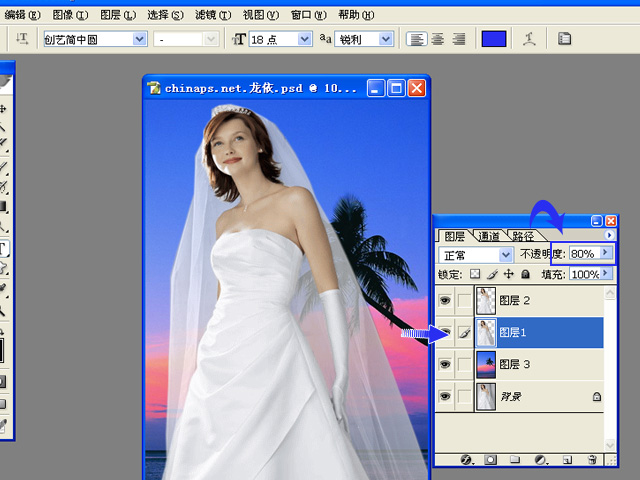Minimize the Layers panel
Viewport: 640px width, 480px height.
[596, 221]
